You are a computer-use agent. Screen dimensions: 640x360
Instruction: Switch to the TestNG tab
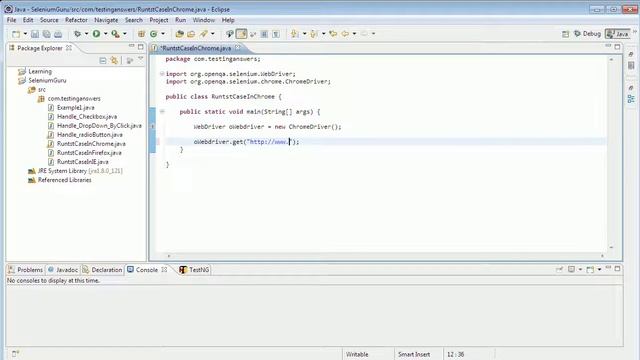pyautogui.click(x=194, y=270)
